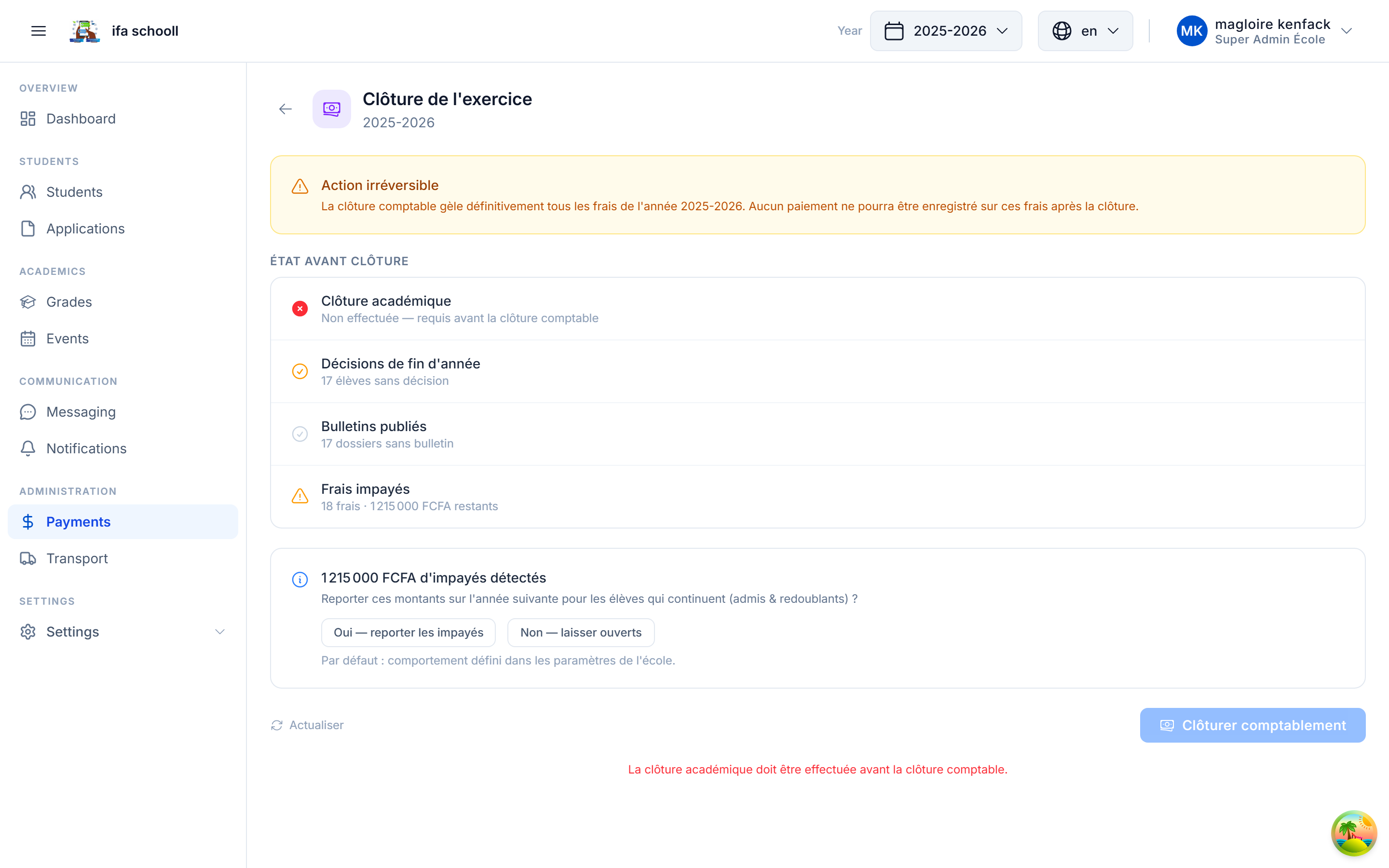Expand the Settings sidebar chevron
The image size is (1389, 868).
click(219, 632)
